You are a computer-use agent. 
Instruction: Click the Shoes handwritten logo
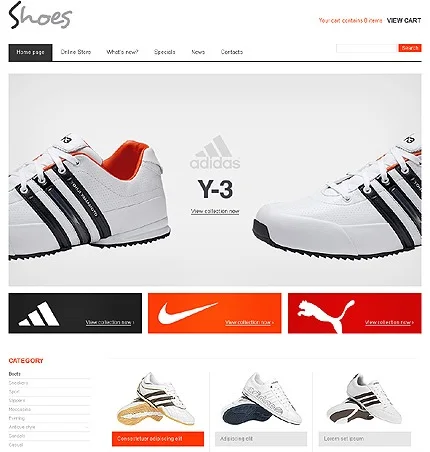(40, 15)
